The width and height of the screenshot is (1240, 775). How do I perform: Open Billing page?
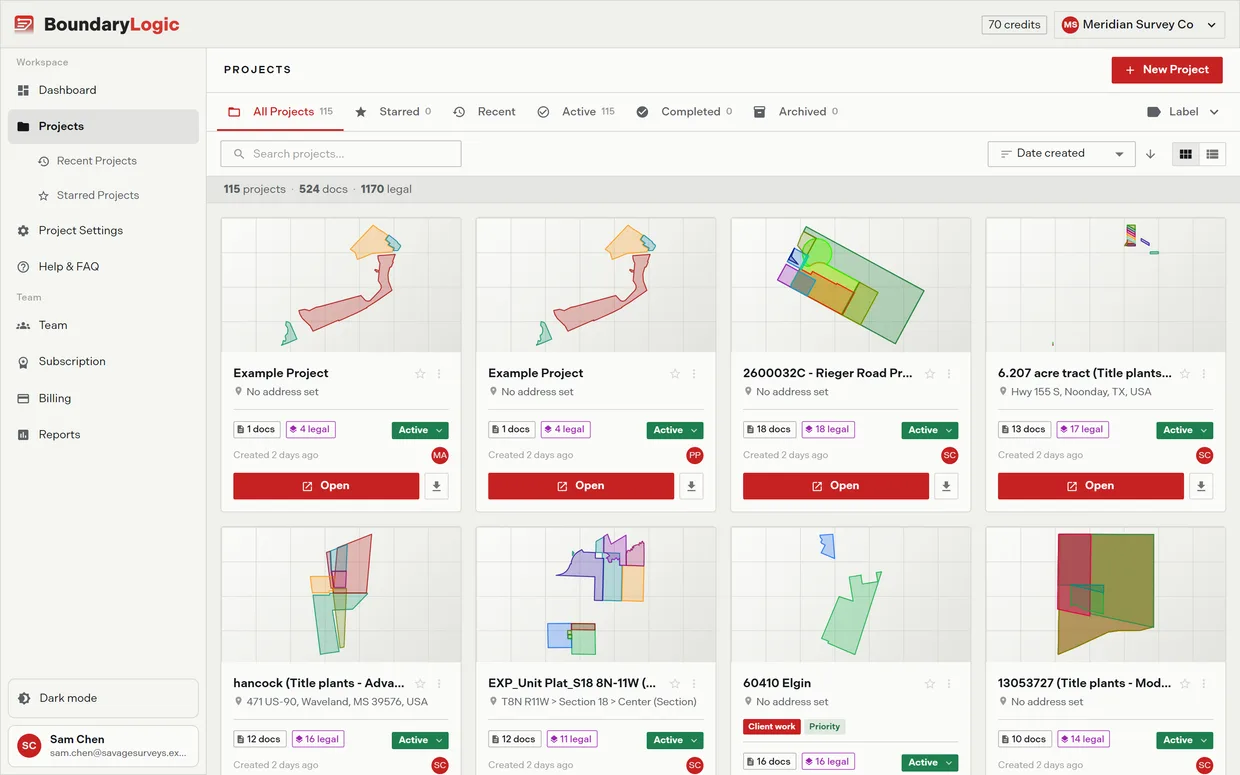[103, 398]
